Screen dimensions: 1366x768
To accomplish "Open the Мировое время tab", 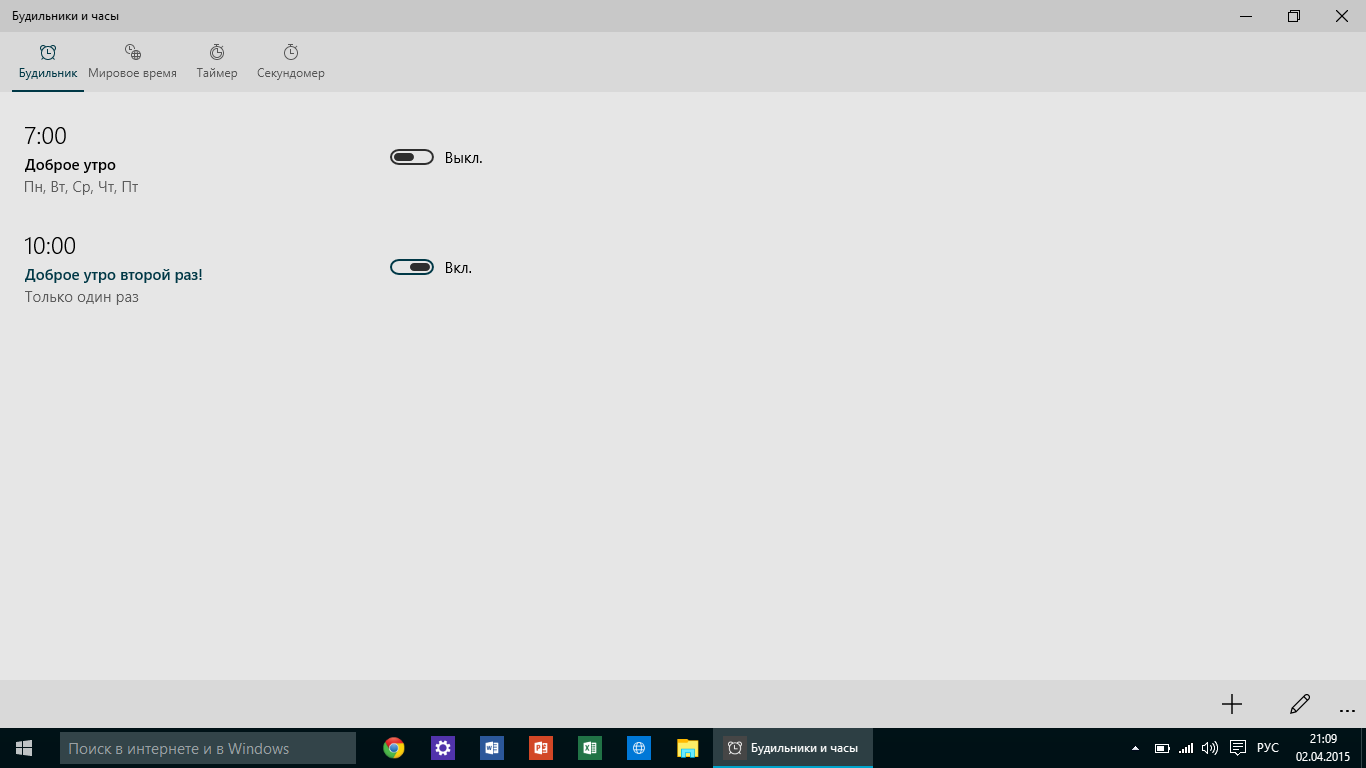I will (x=132, y=62).
